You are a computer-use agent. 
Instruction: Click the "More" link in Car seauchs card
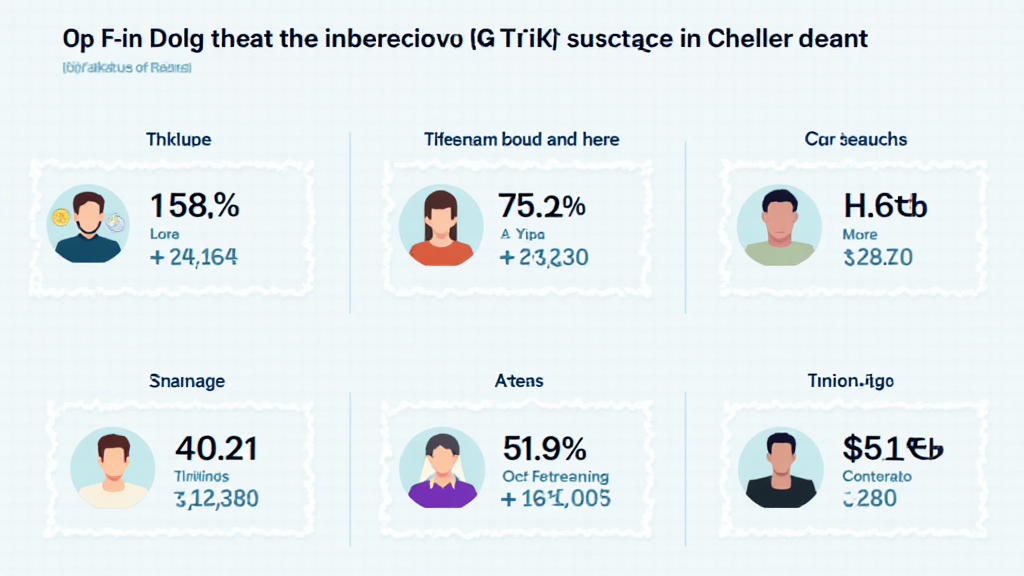click(x=861, y=235)
